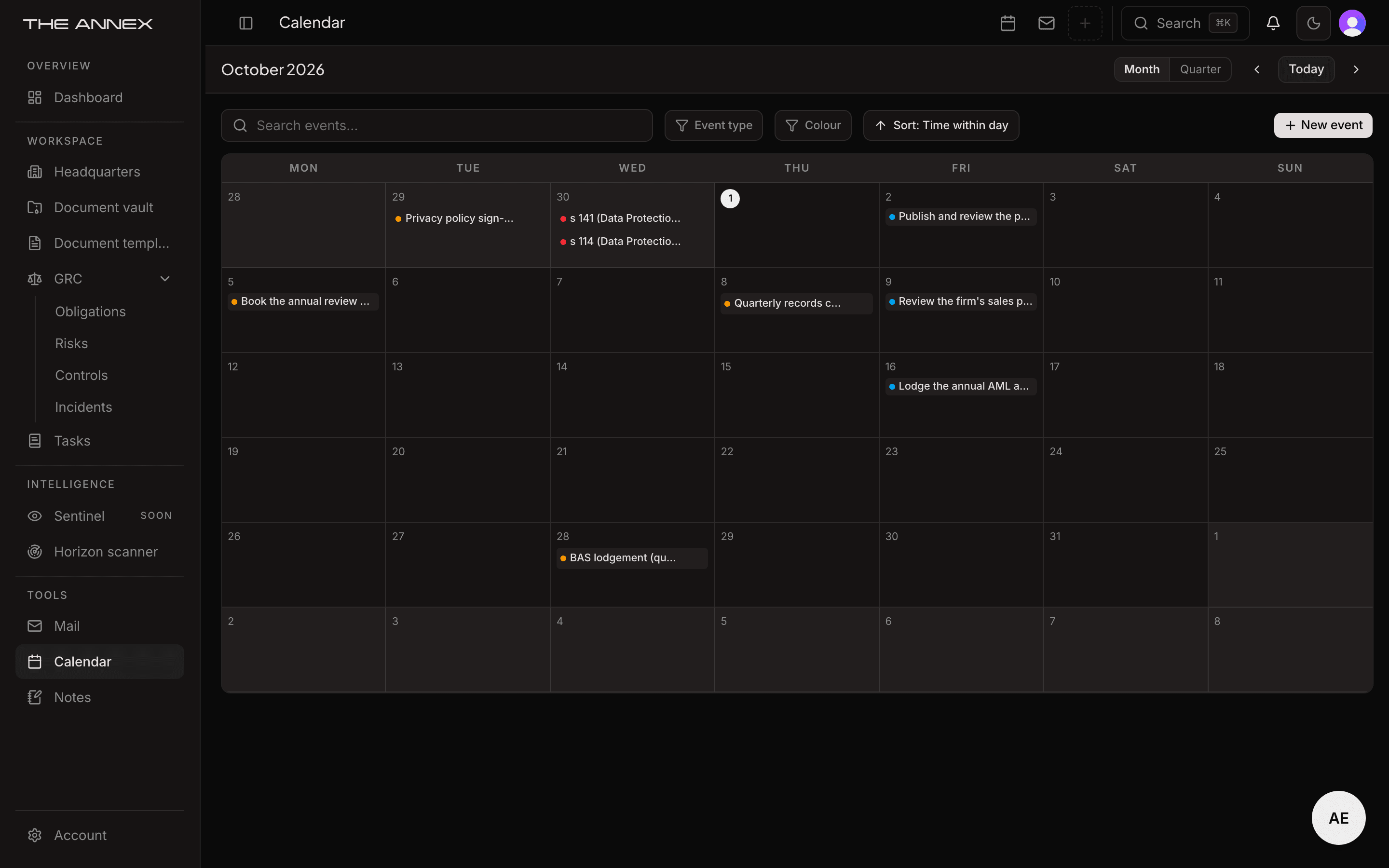The height and width of the screenshot is (868, 1389).
Task: Open the notifications bell
Action: tap(1273, 23)
